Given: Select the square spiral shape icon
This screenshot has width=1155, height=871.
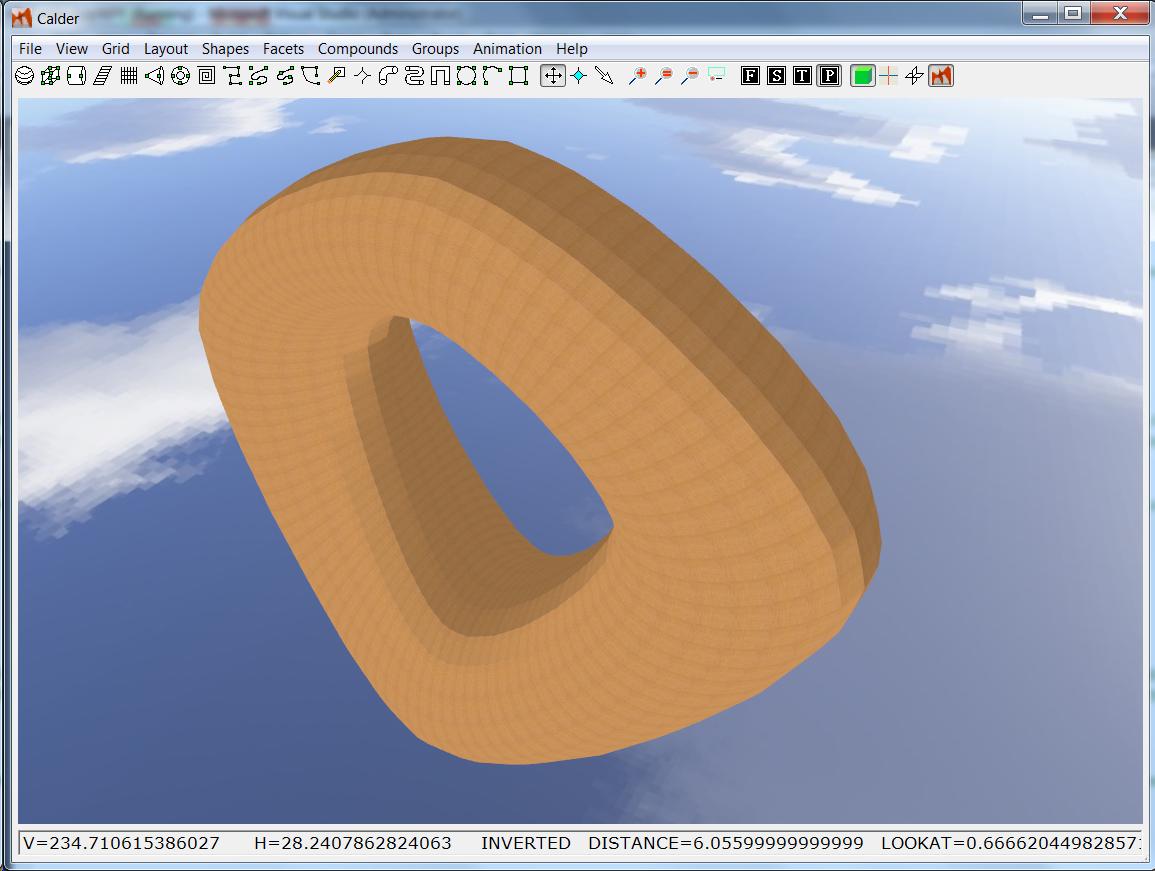Looking at the screenshot, I should tap(207, 75).
